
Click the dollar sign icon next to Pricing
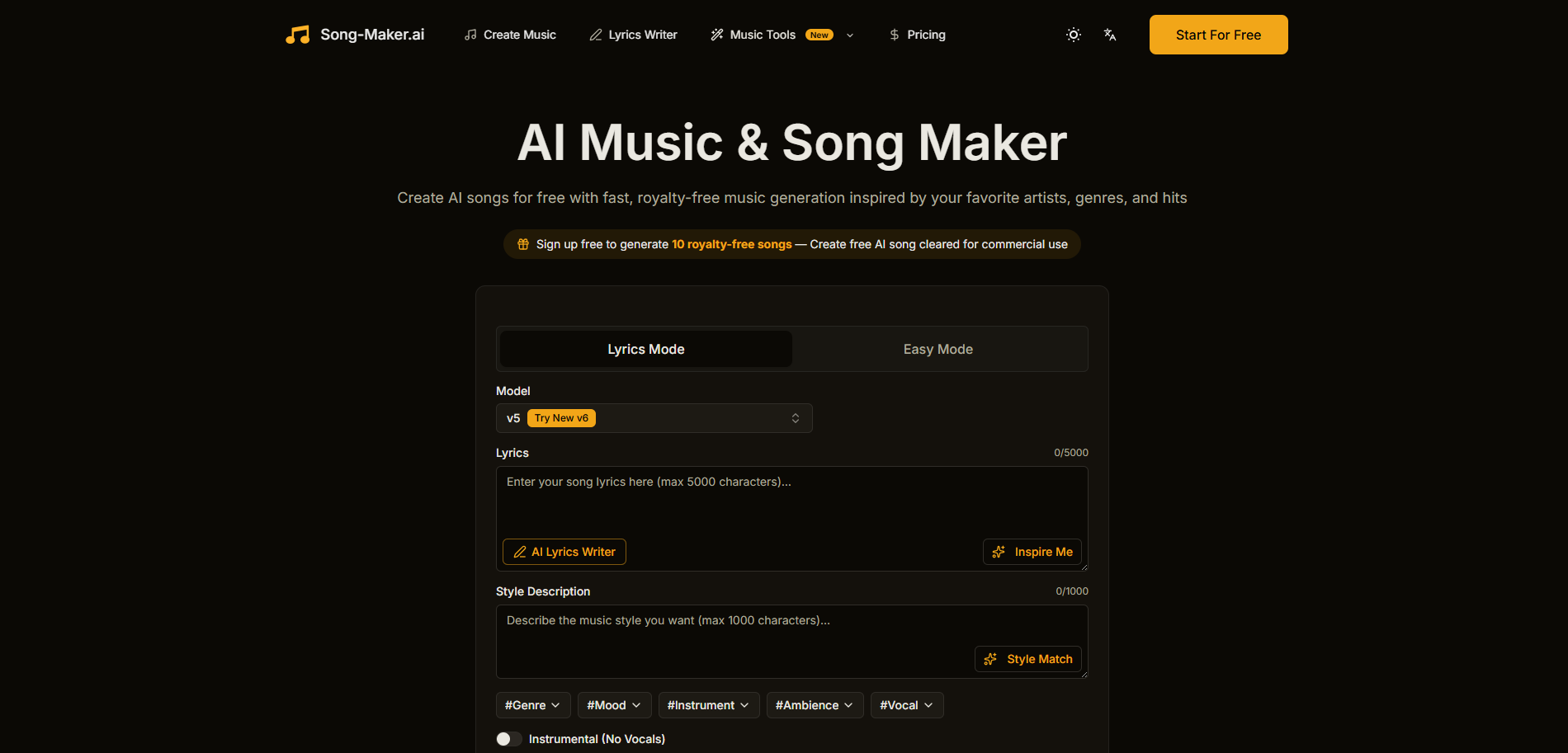895,35
